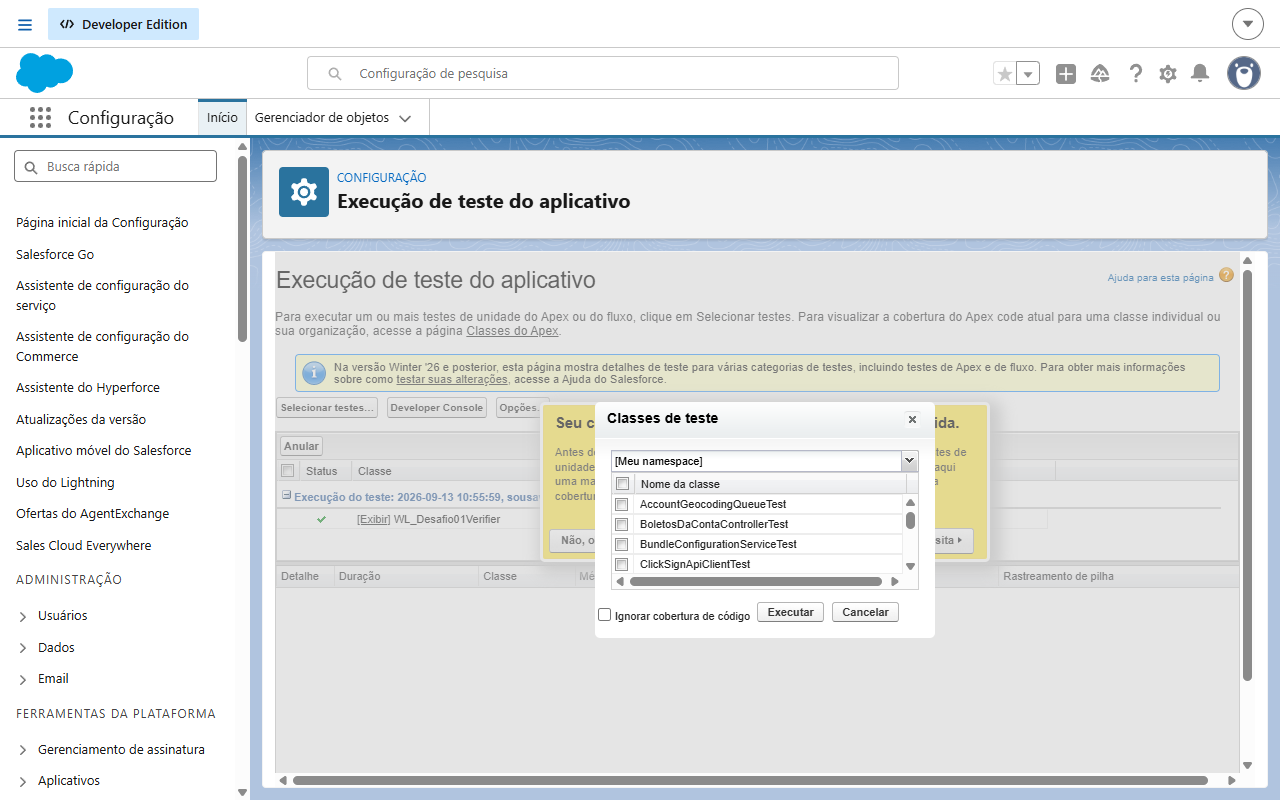Viewport: 1280px width, 800px height.
Task: Close the Classes de teste dialog
Action: coord(912,420)
